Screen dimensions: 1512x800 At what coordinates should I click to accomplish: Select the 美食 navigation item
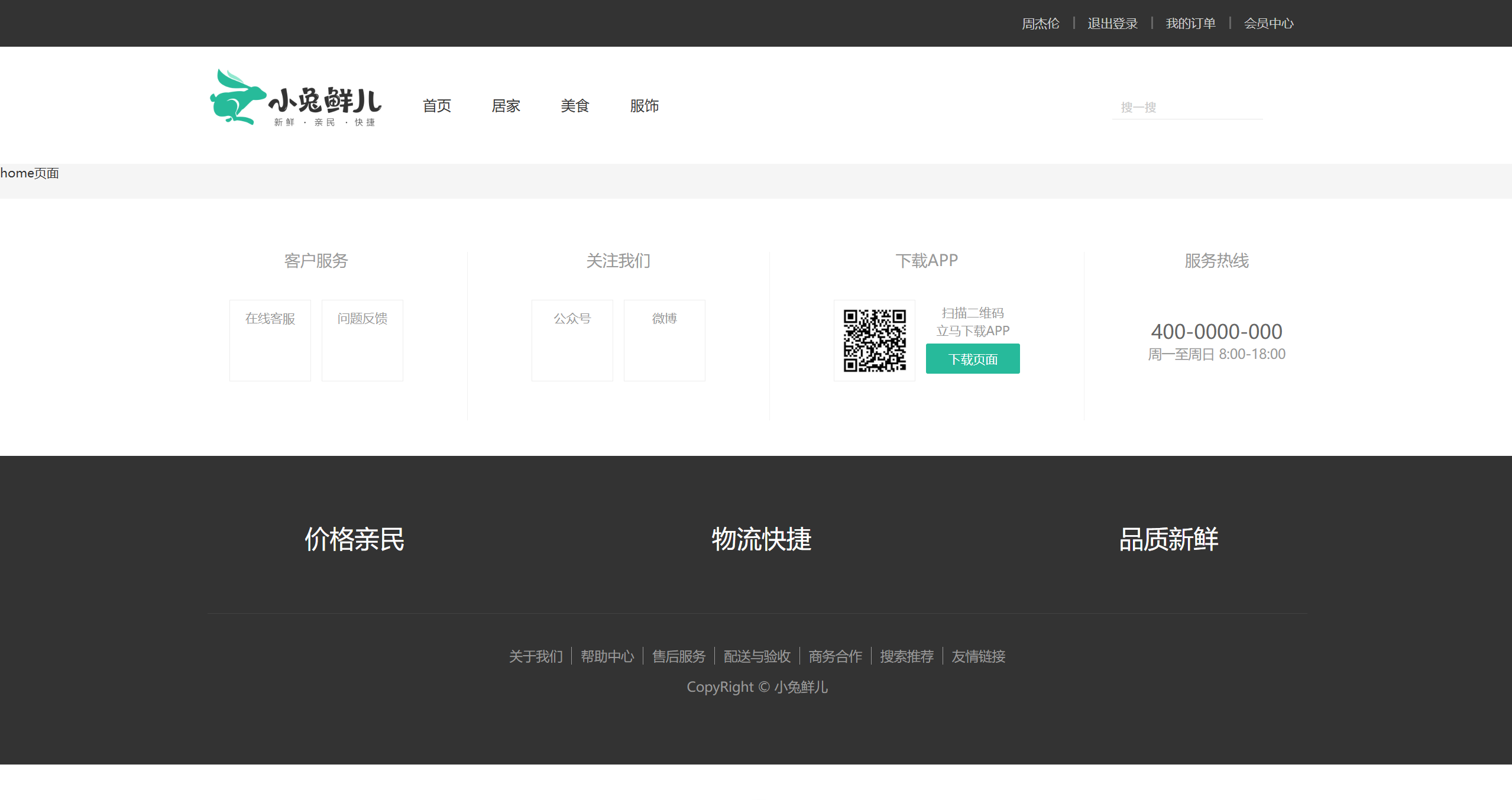(575, 106)
